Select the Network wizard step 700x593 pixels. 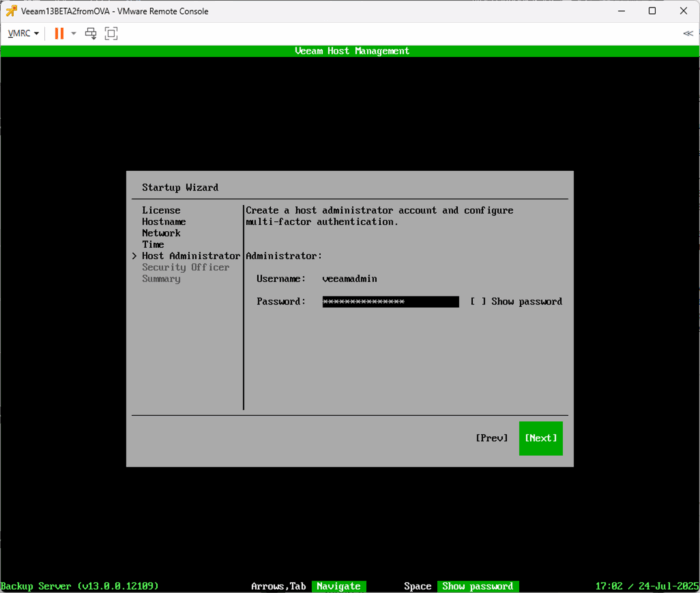161,233
